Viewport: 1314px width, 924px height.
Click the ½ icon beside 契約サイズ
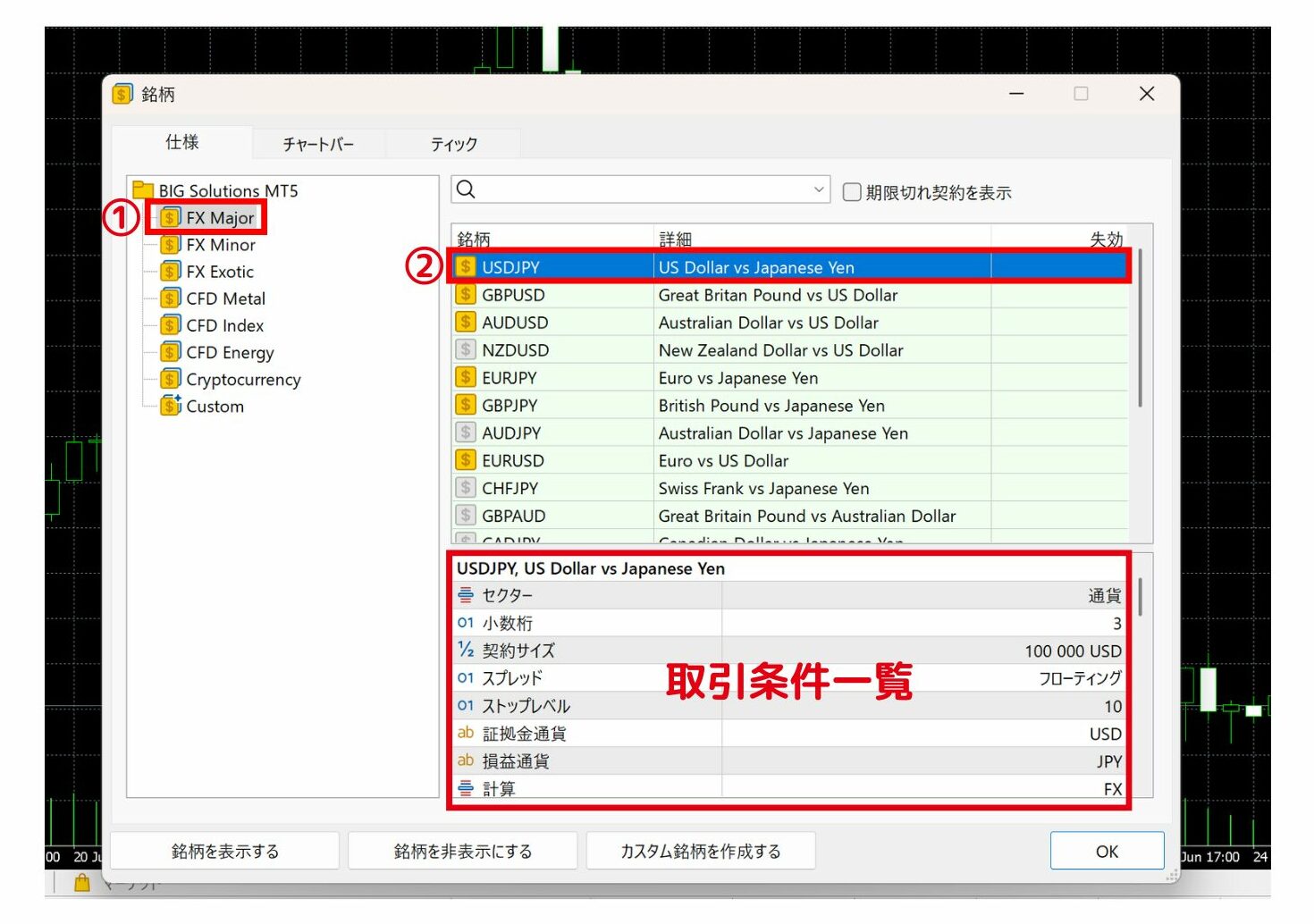(x=465, y=650)
